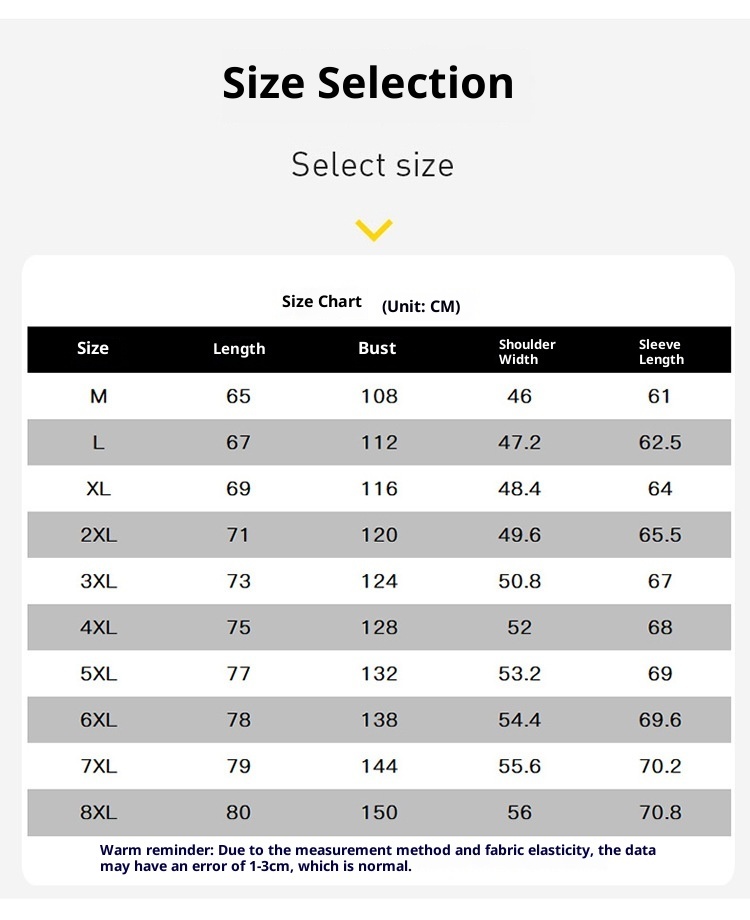Select the 'Bust' column header

click(377, 349)
